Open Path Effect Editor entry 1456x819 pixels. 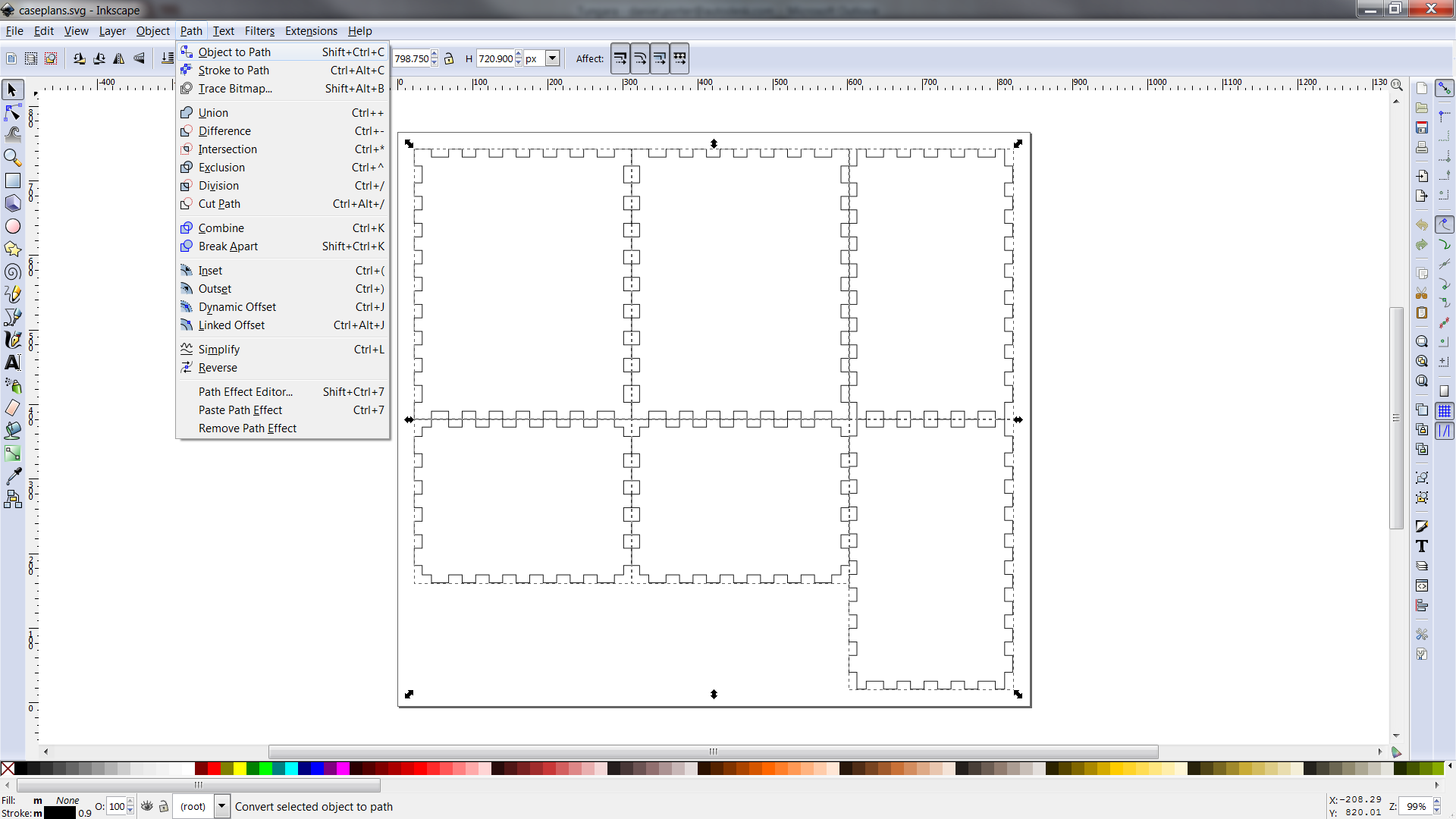283,392
